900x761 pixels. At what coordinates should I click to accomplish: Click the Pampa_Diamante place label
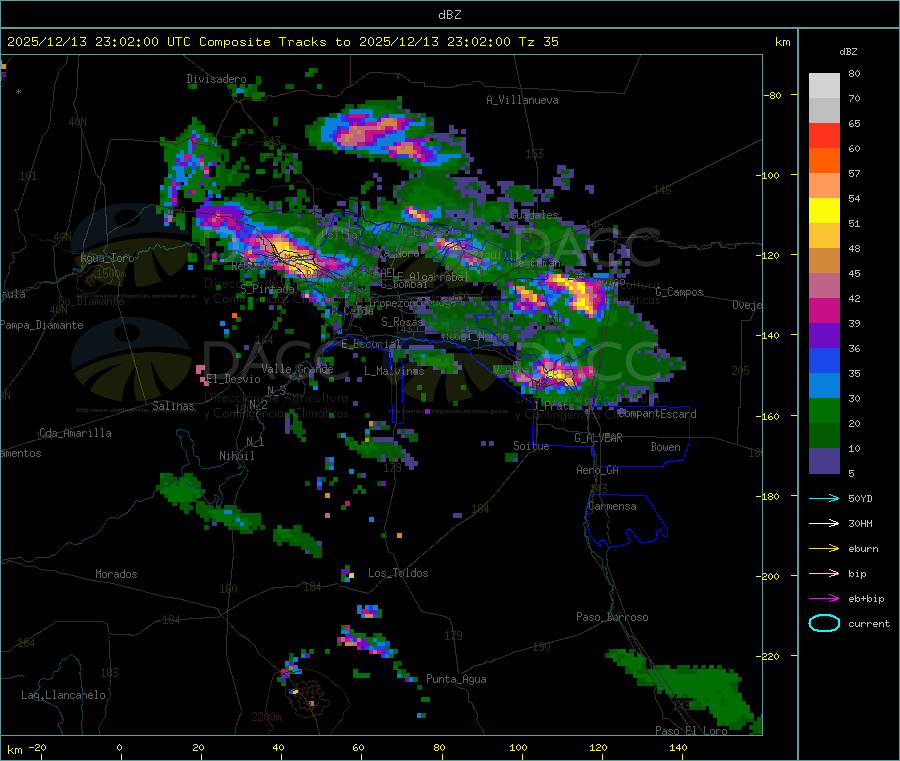pyautogui.click(x=42, y=325)
